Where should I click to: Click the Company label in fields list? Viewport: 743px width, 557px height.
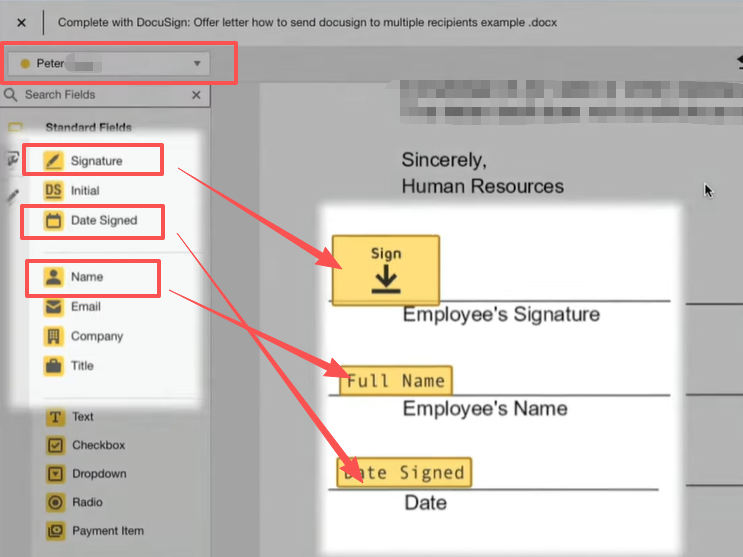click(x=97, y=337)
